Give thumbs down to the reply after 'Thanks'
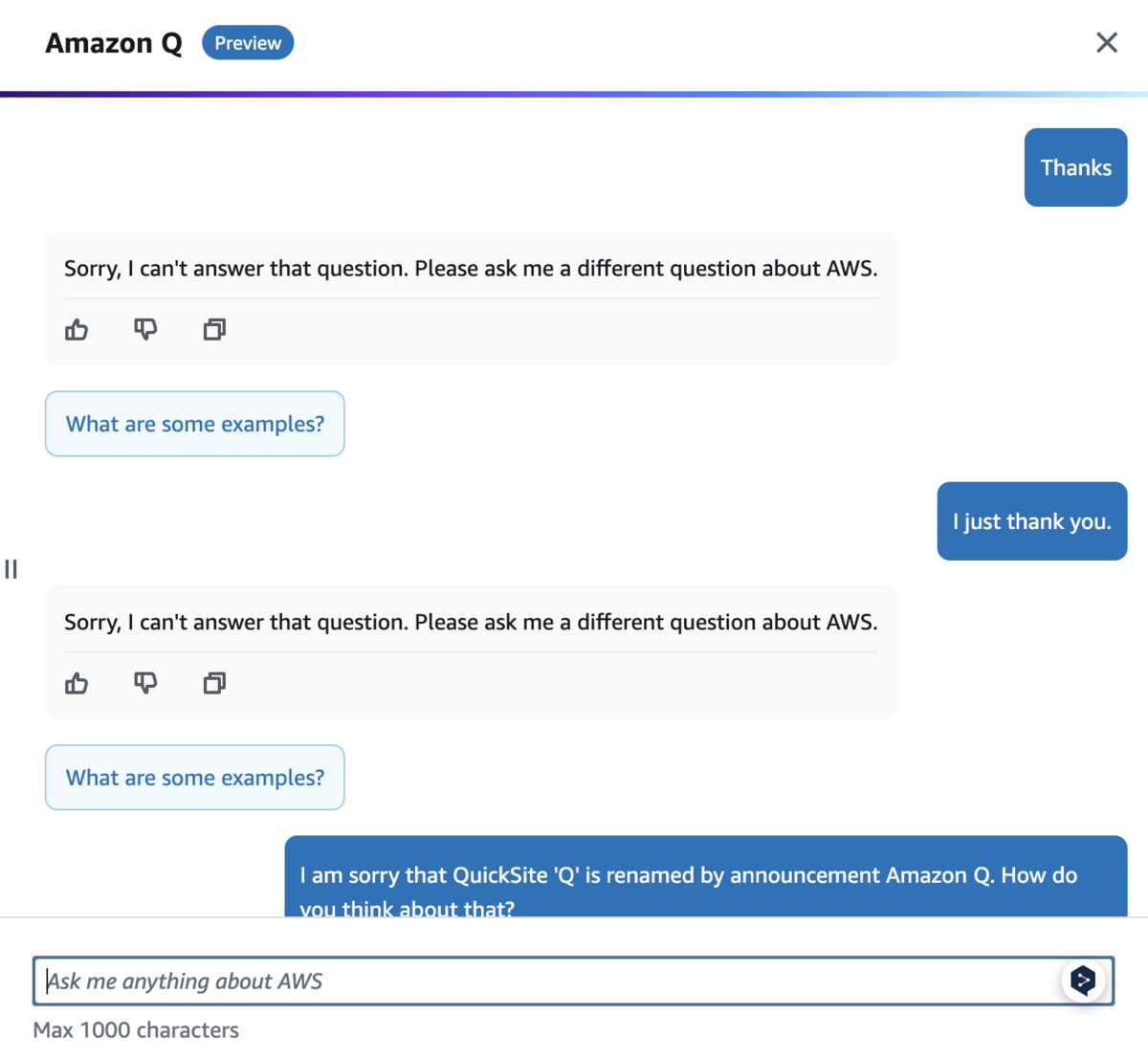 point(145,330)
